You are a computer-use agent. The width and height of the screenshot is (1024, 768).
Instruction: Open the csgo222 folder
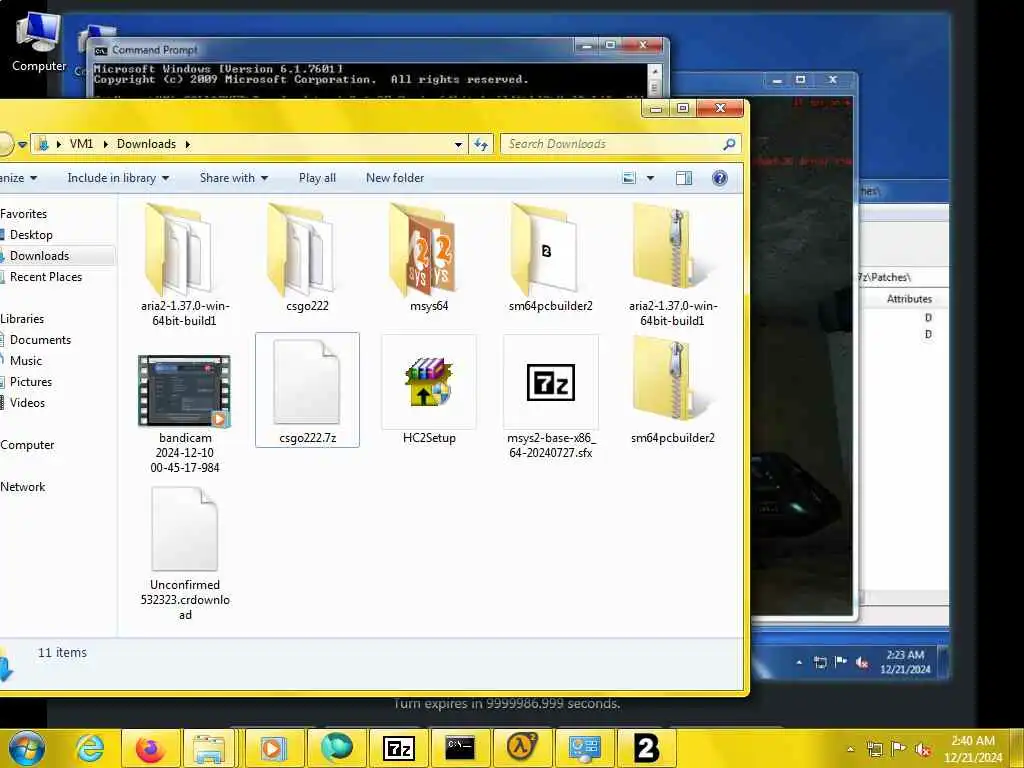coord(307,257)
